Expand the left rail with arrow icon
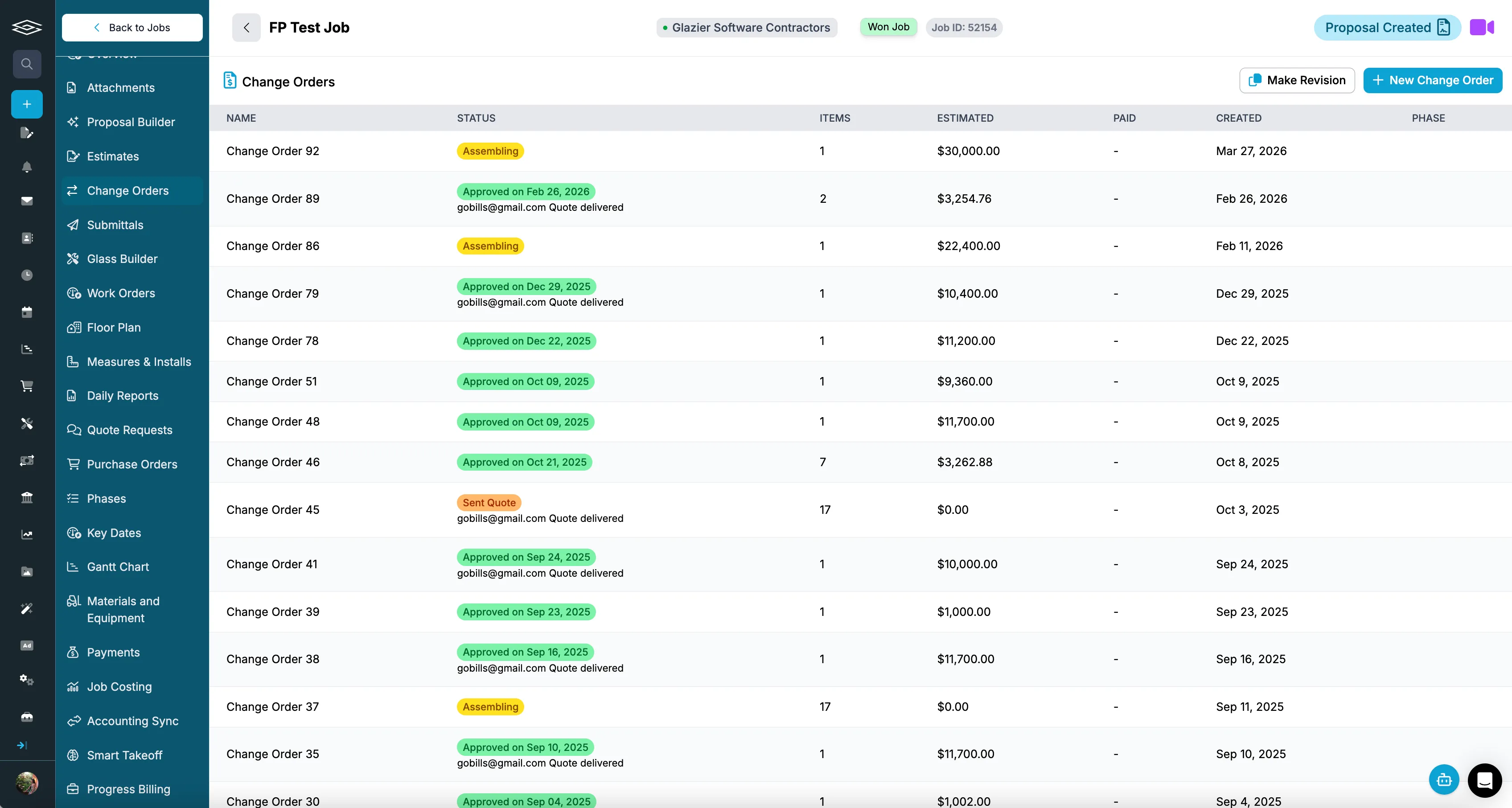 pos(22,745)
